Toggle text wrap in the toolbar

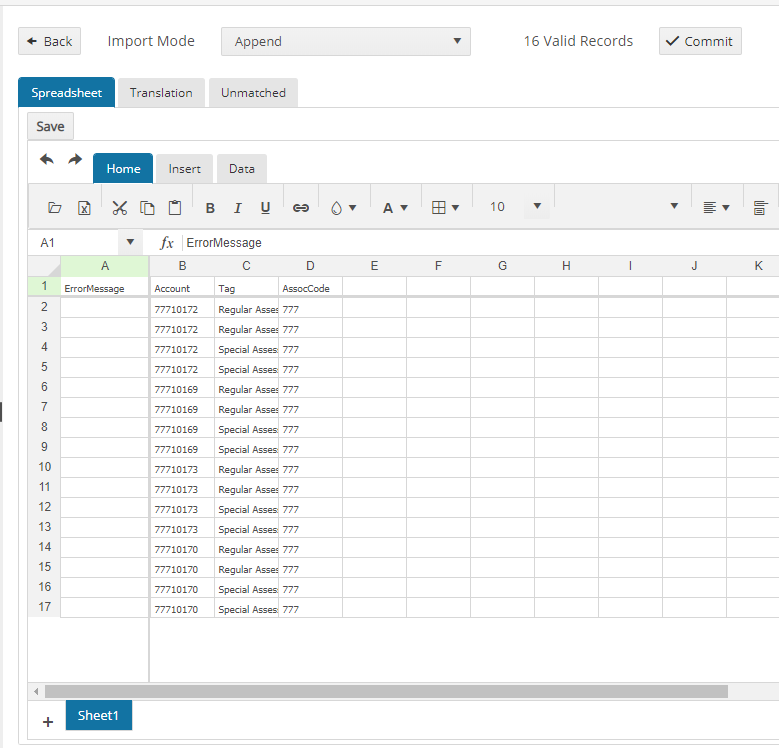coord(760,208)
